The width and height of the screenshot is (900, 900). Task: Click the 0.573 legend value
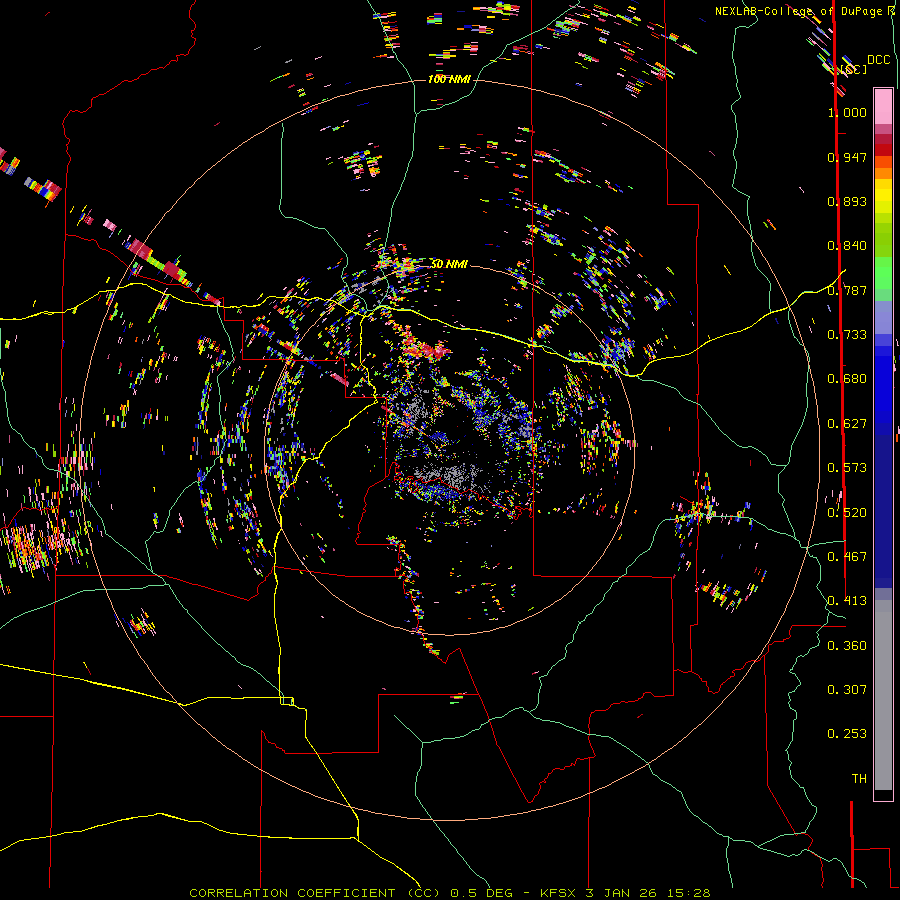[x=847, y=468]
